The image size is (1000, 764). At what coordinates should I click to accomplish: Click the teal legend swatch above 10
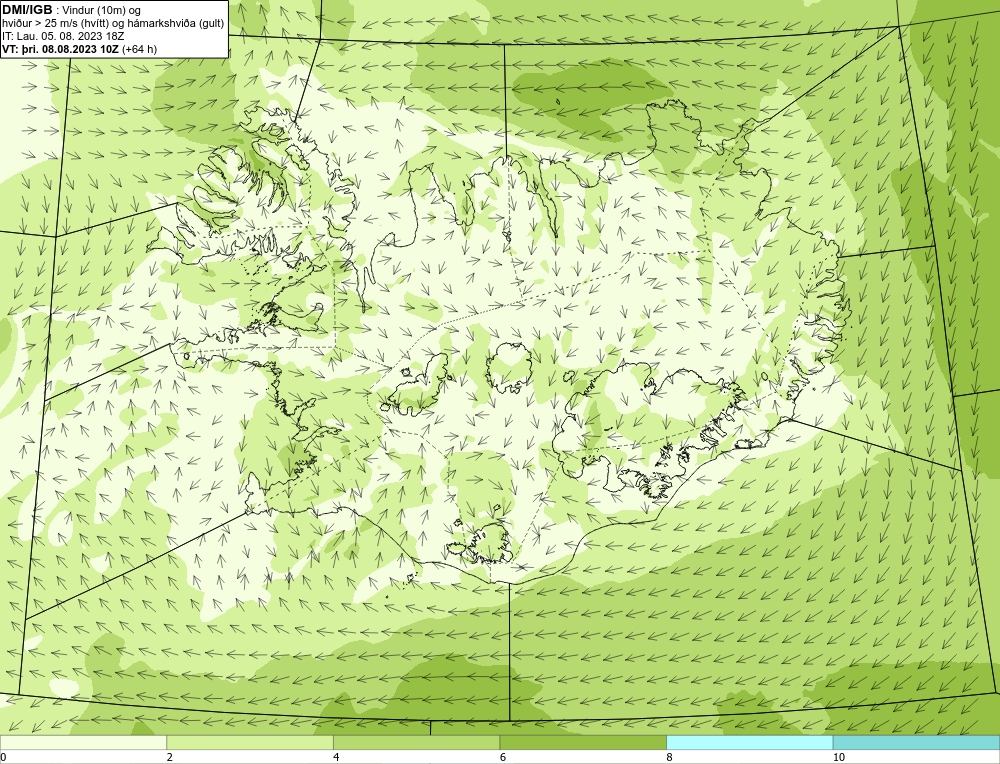pyautogui.click(x=916, y=742)
